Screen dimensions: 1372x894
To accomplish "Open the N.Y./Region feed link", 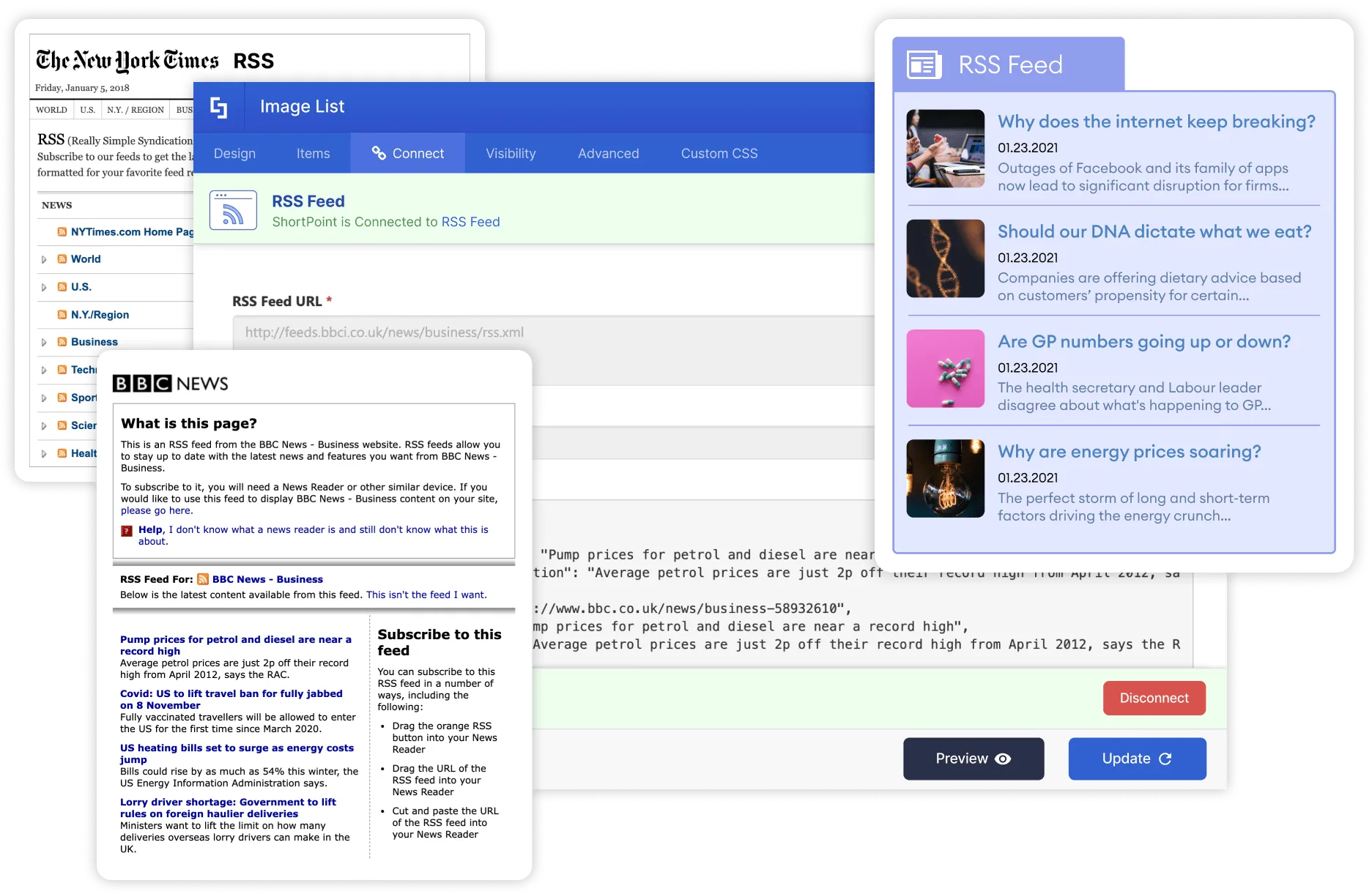I will click(x=100, y=314).
